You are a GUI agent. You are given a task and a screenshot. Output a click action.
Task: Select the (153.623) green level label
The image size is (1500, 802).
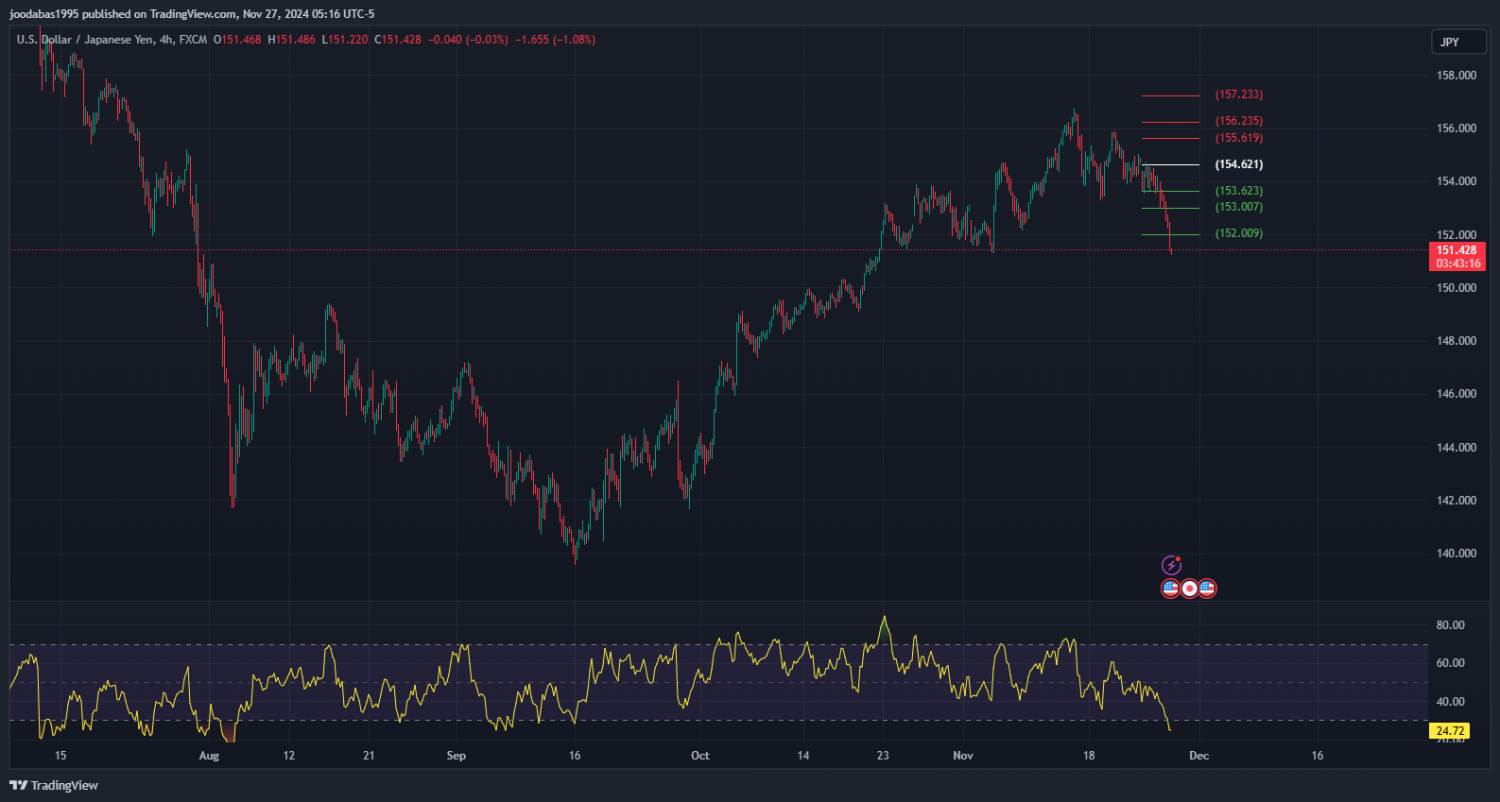(x=1239, y=191)
